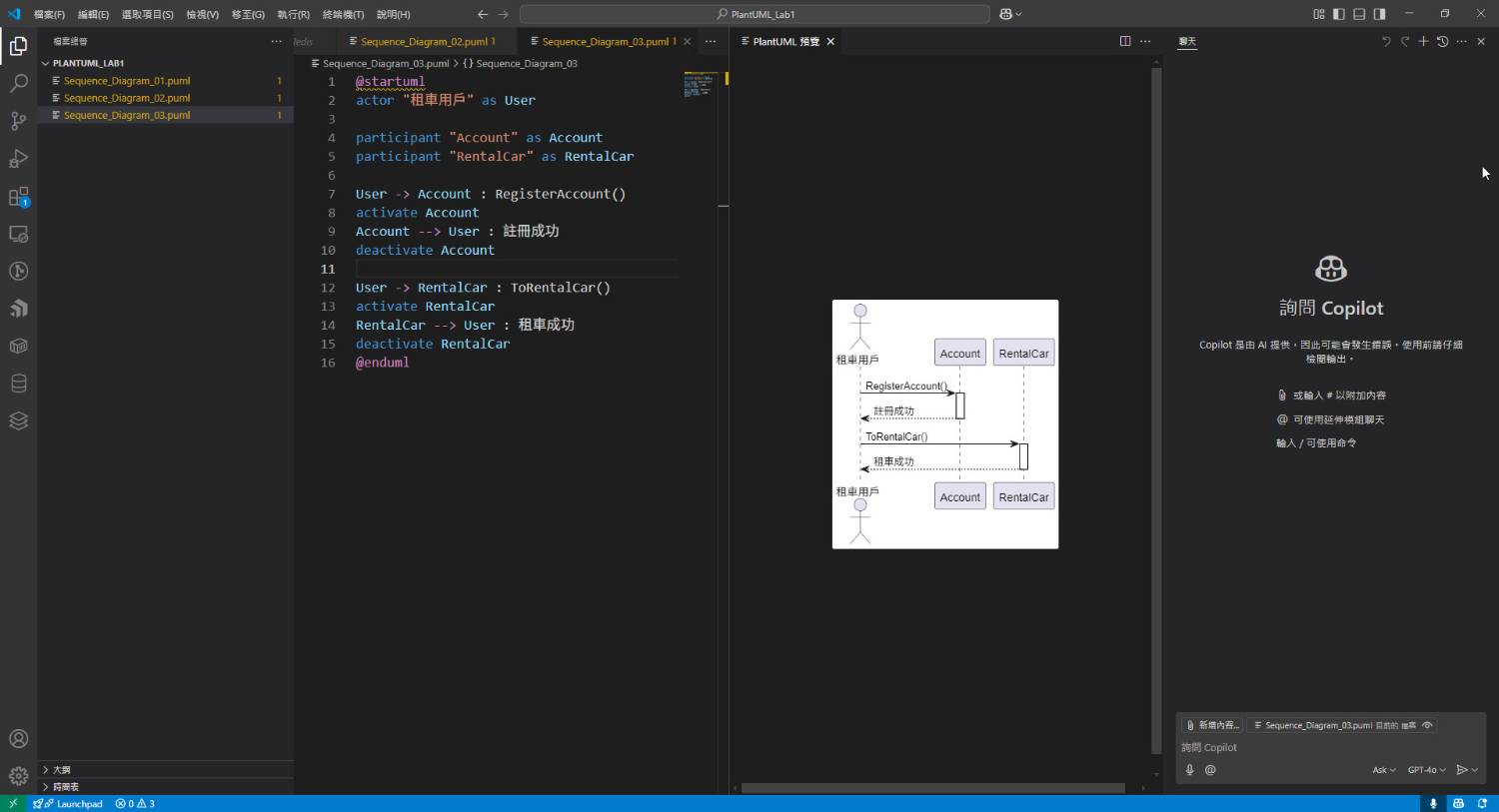
Task: Select the chat tab header
Action: [1187, 41]
